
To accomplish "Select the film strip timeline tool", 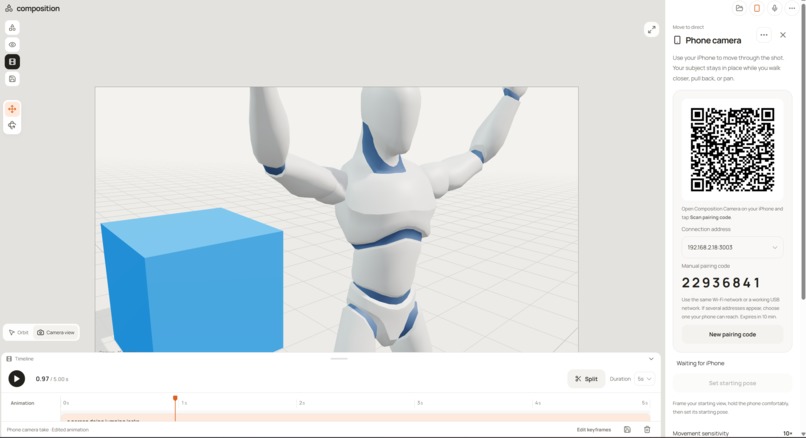I will point(12,62).
